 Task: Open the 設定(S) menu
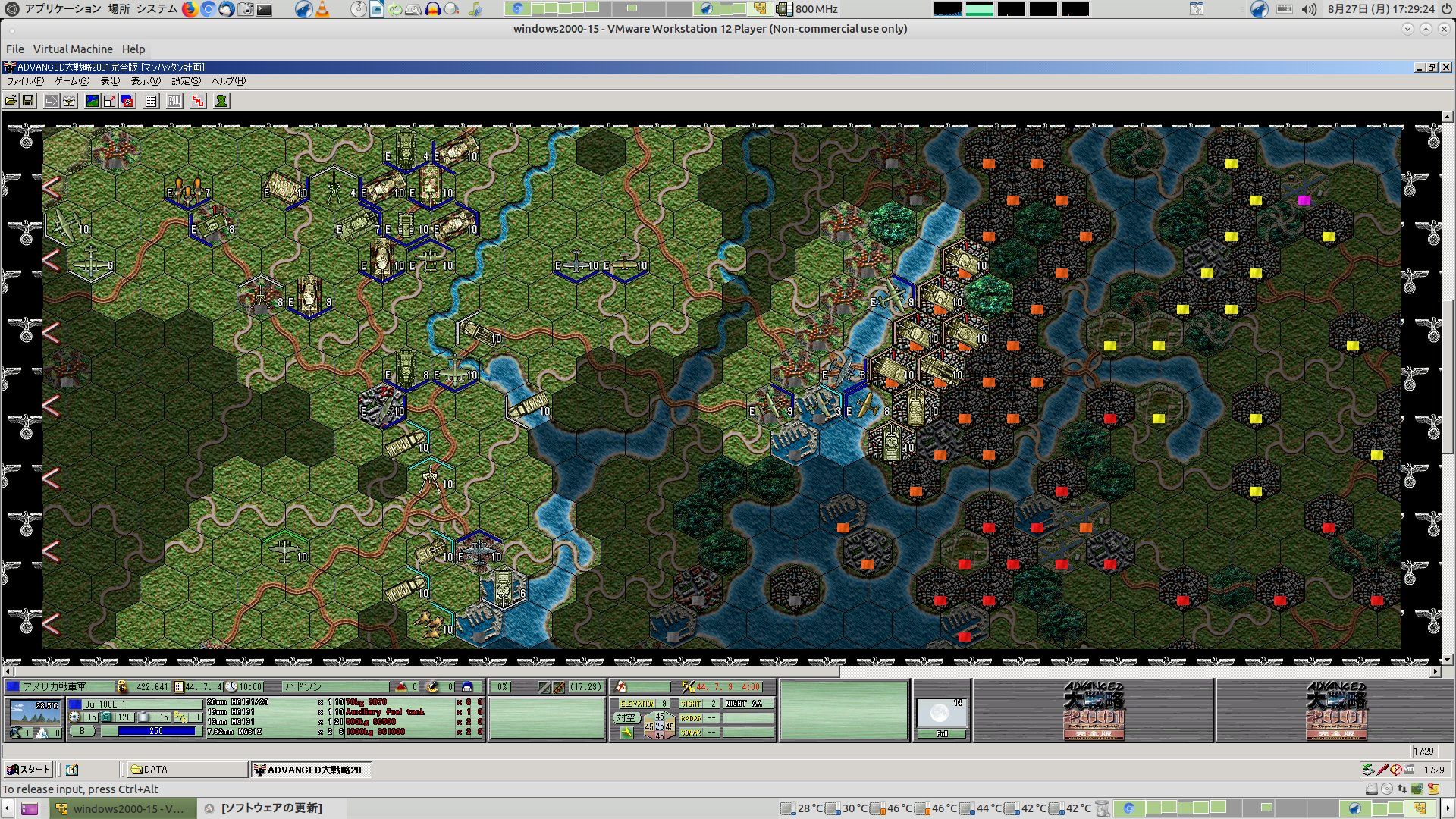(x=186, y=81)
